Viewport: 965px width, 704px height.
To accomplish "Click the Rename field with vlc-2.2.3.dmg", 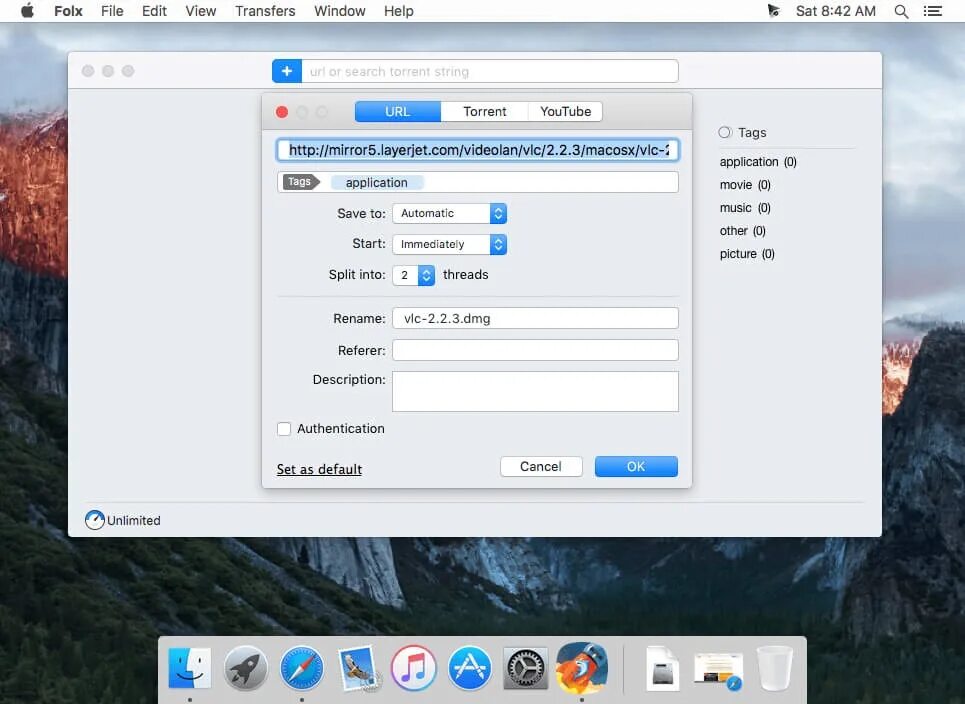I will (535, 318).
